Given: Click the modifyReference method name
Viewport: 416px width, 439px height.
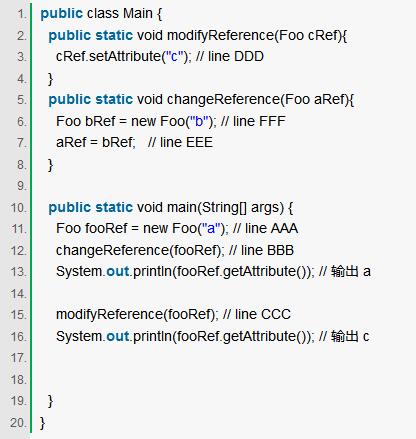Looking at the screenshot, I should coord(220,35).
